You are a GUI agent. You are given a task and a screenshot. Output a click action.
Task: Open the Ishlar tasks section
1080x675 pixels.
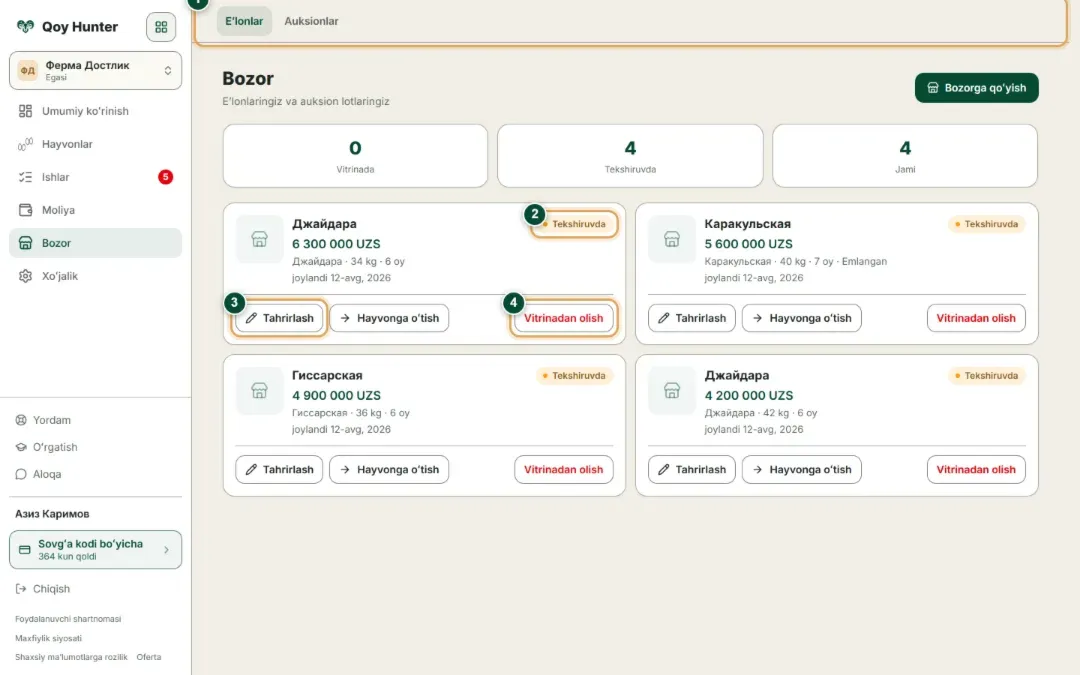(x=96, y=177)
